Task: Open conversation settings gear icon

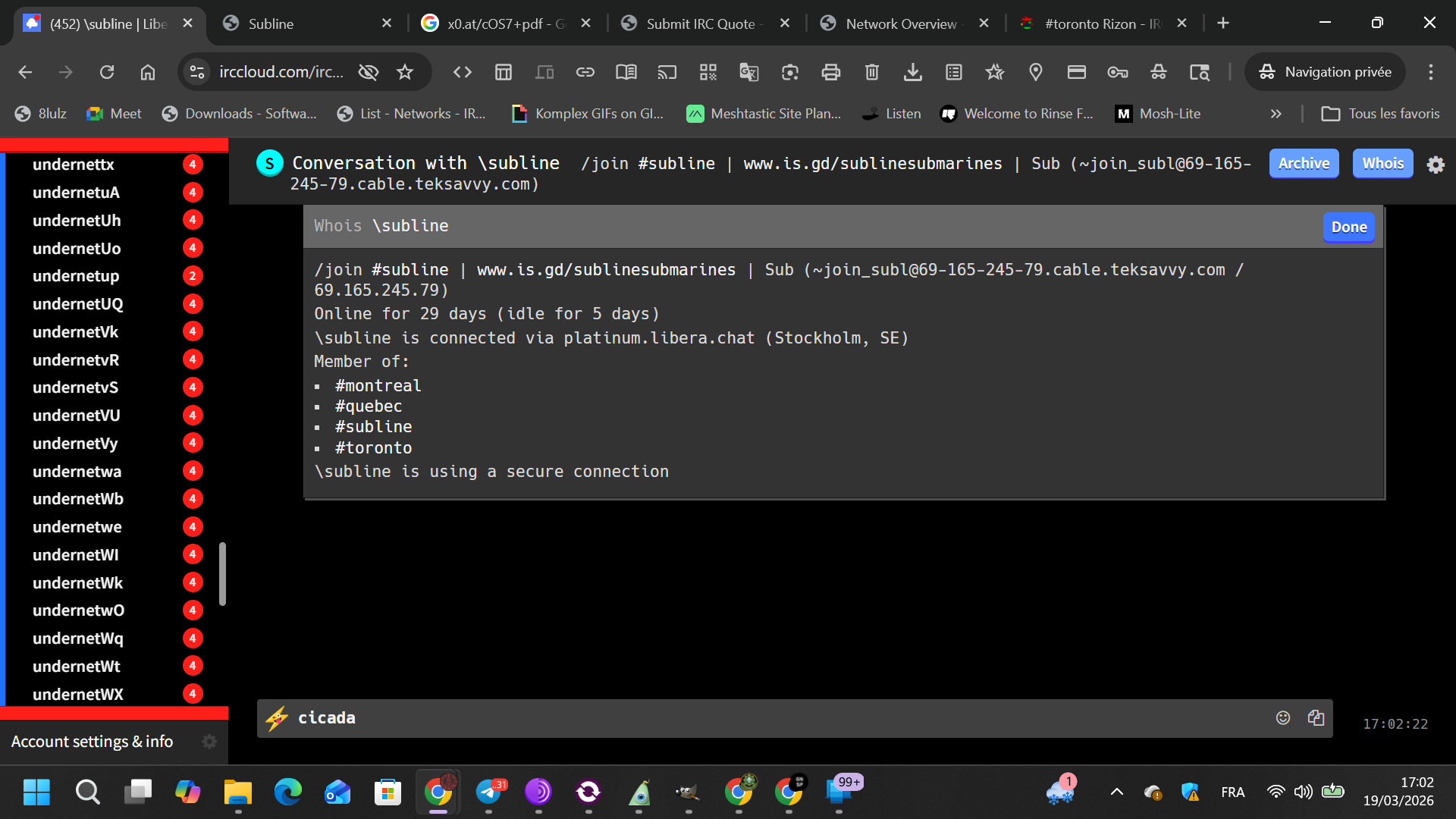Action: pyautogui.click(x=1436, y=164)
